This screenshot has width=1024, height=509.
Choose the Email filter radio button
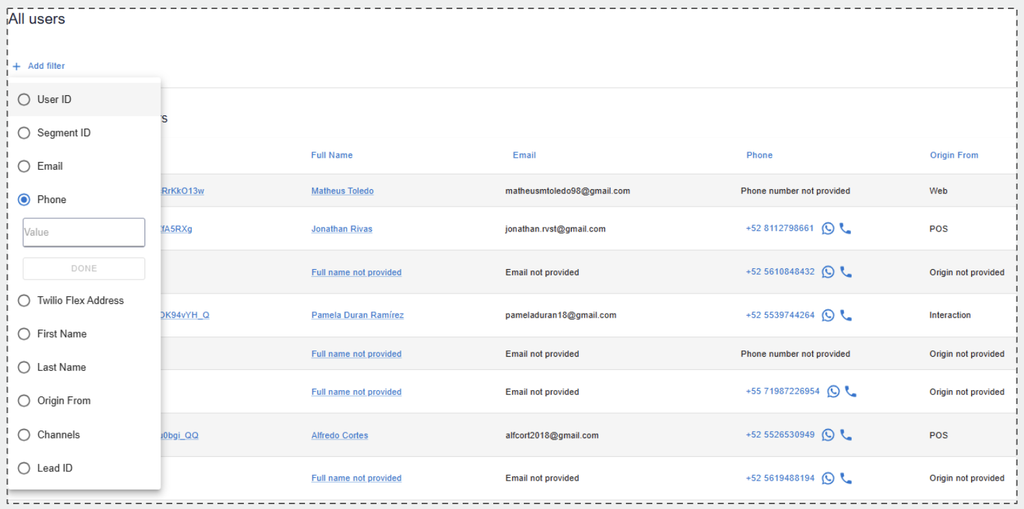(x=24, y=166)
